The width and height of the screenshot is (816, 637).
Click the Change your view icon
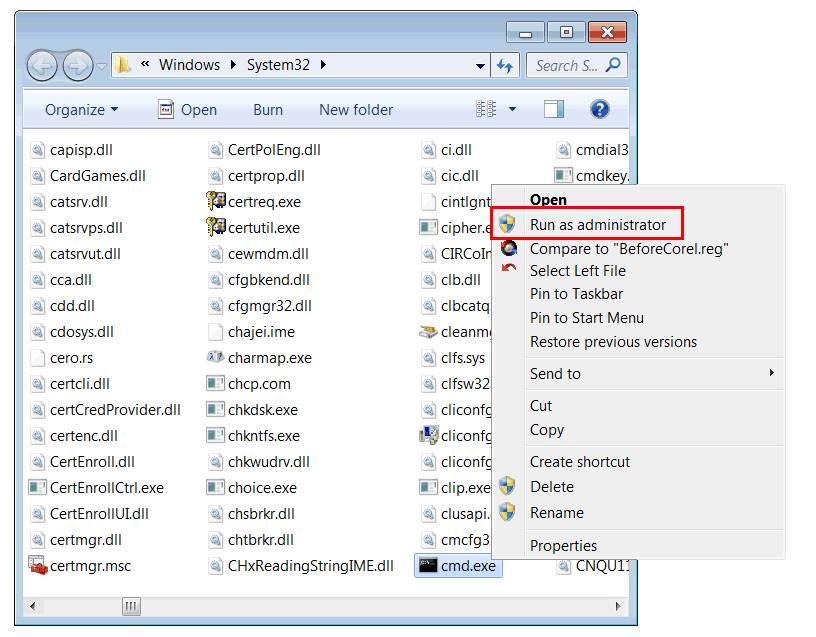[486, 109]
